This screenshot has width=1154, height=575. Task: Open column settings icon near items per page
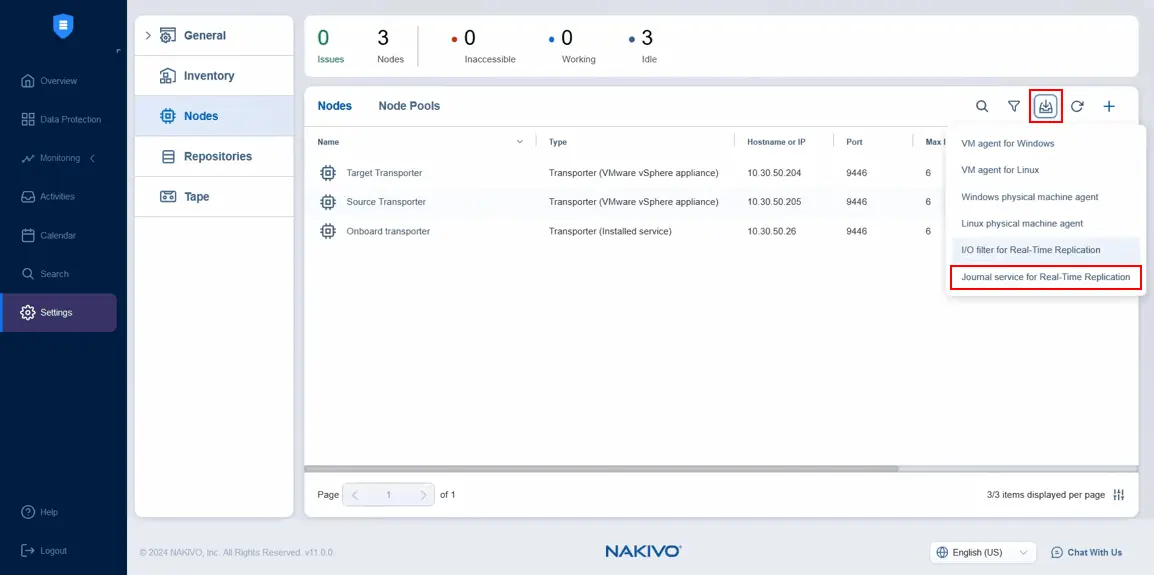pos(1119,495)
